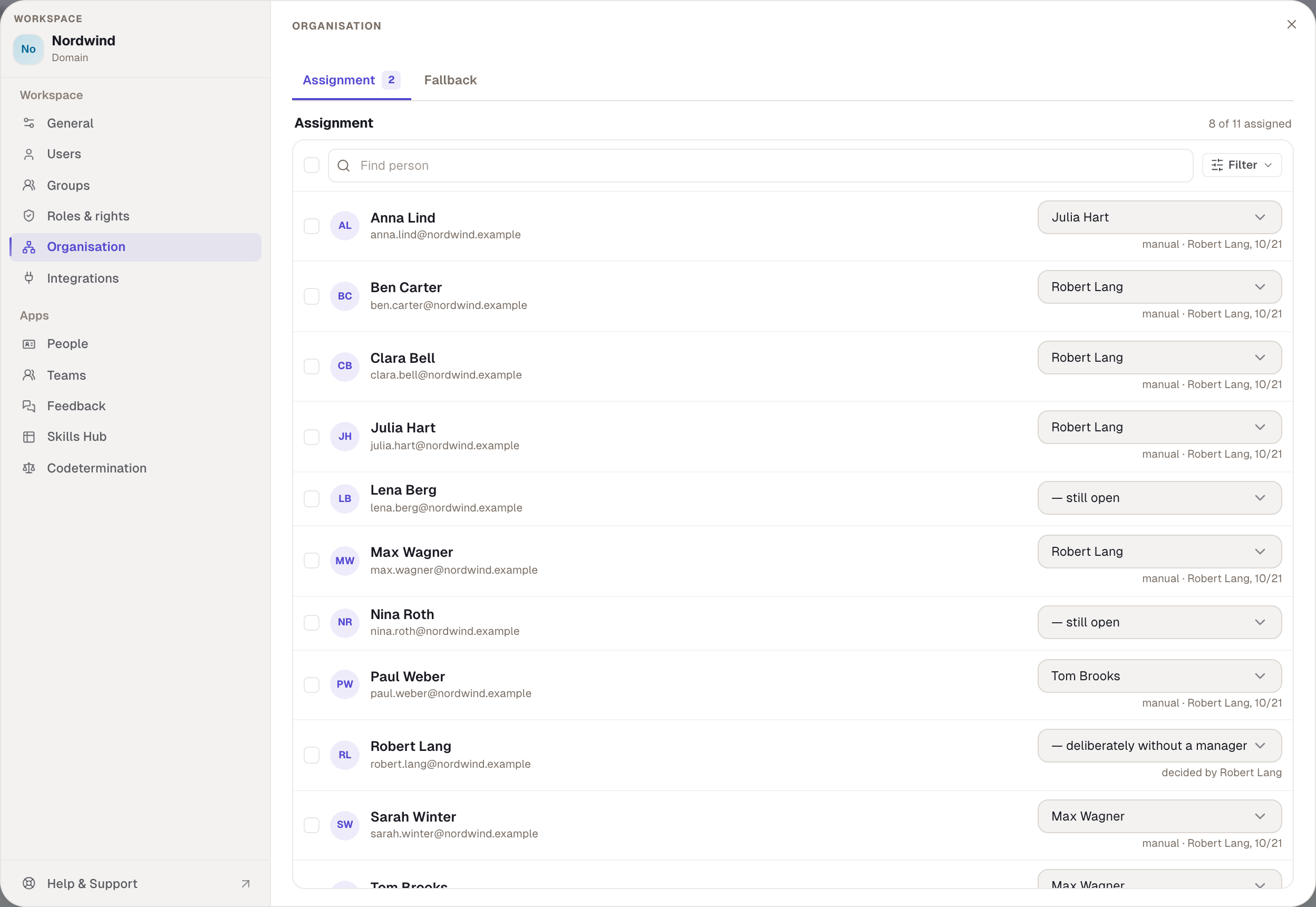Open Help & Support link

(x=136, y=883)
